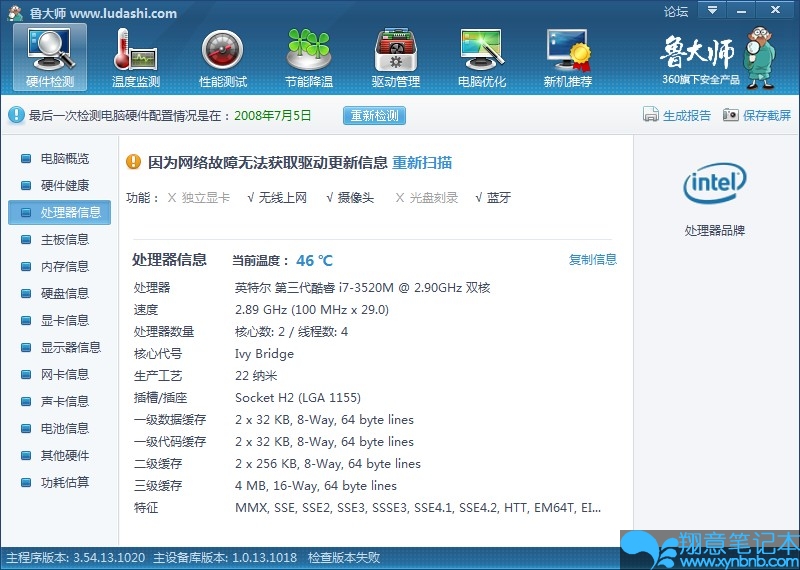Click the 三级缓存 4 MB value
The height and width of the screenshot is (570, 800).
tap(316, 485)
